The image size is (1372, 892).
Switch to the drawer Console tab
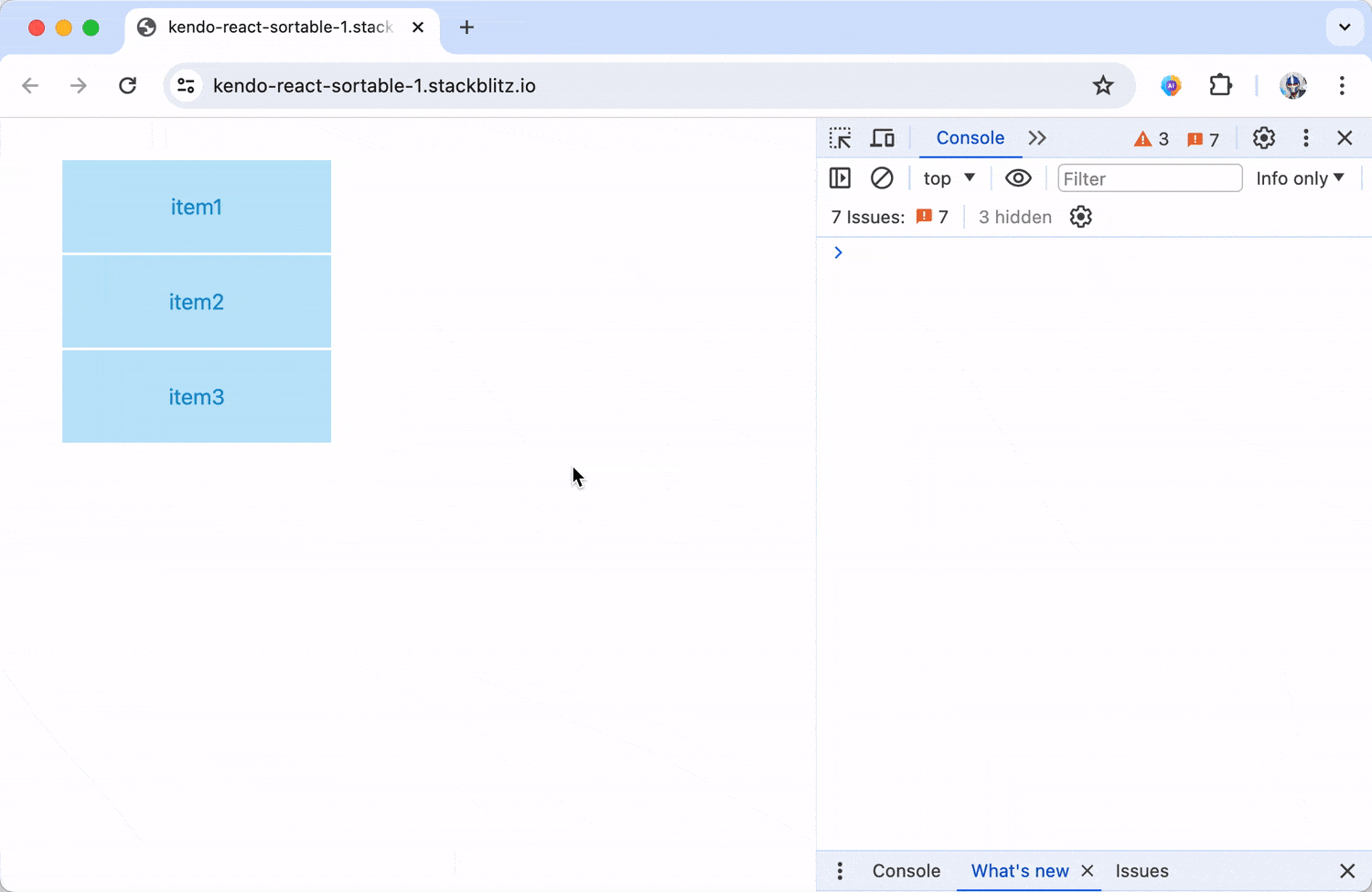click(906, 871)
